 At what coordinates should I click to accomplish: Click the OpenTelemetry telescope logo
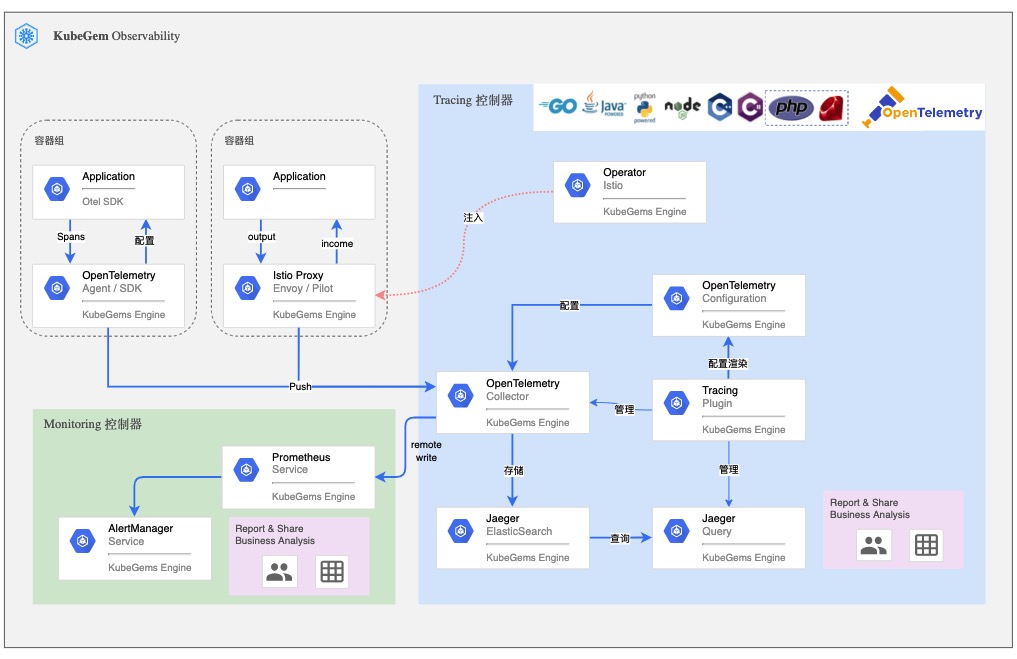(922, 108)
